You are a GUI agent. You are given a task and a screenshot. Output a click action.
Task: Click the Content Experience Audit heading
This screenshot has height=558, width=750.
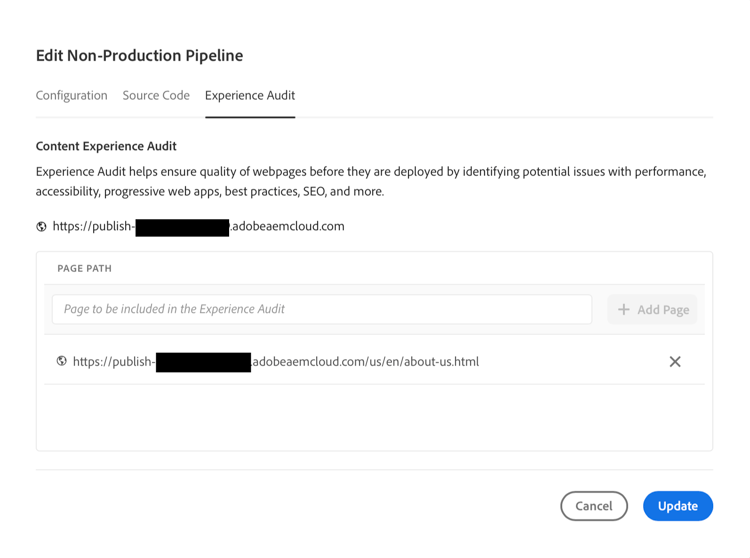105,146
